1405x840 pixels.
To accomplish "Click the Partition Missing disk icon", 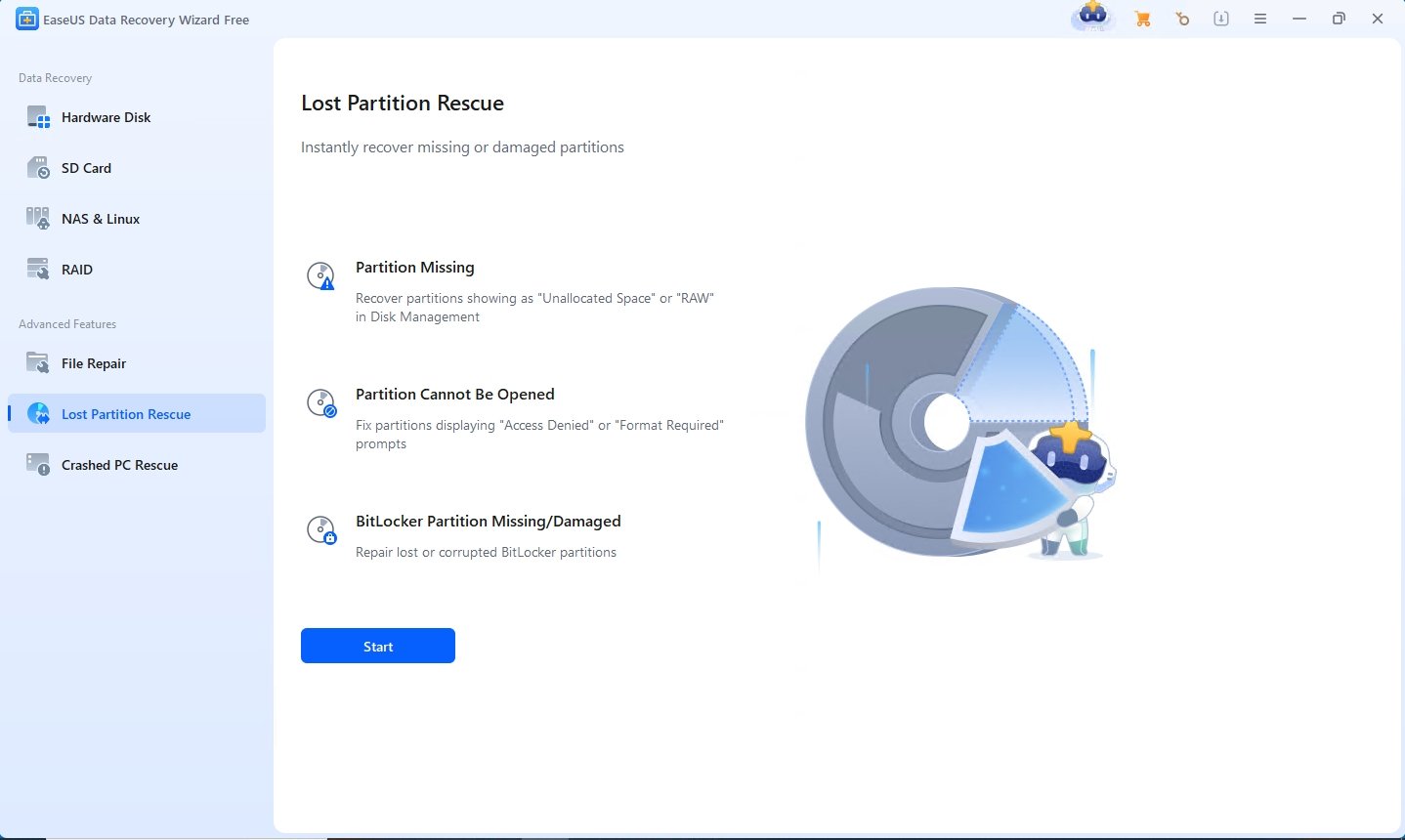I will [x=320, y=276].
